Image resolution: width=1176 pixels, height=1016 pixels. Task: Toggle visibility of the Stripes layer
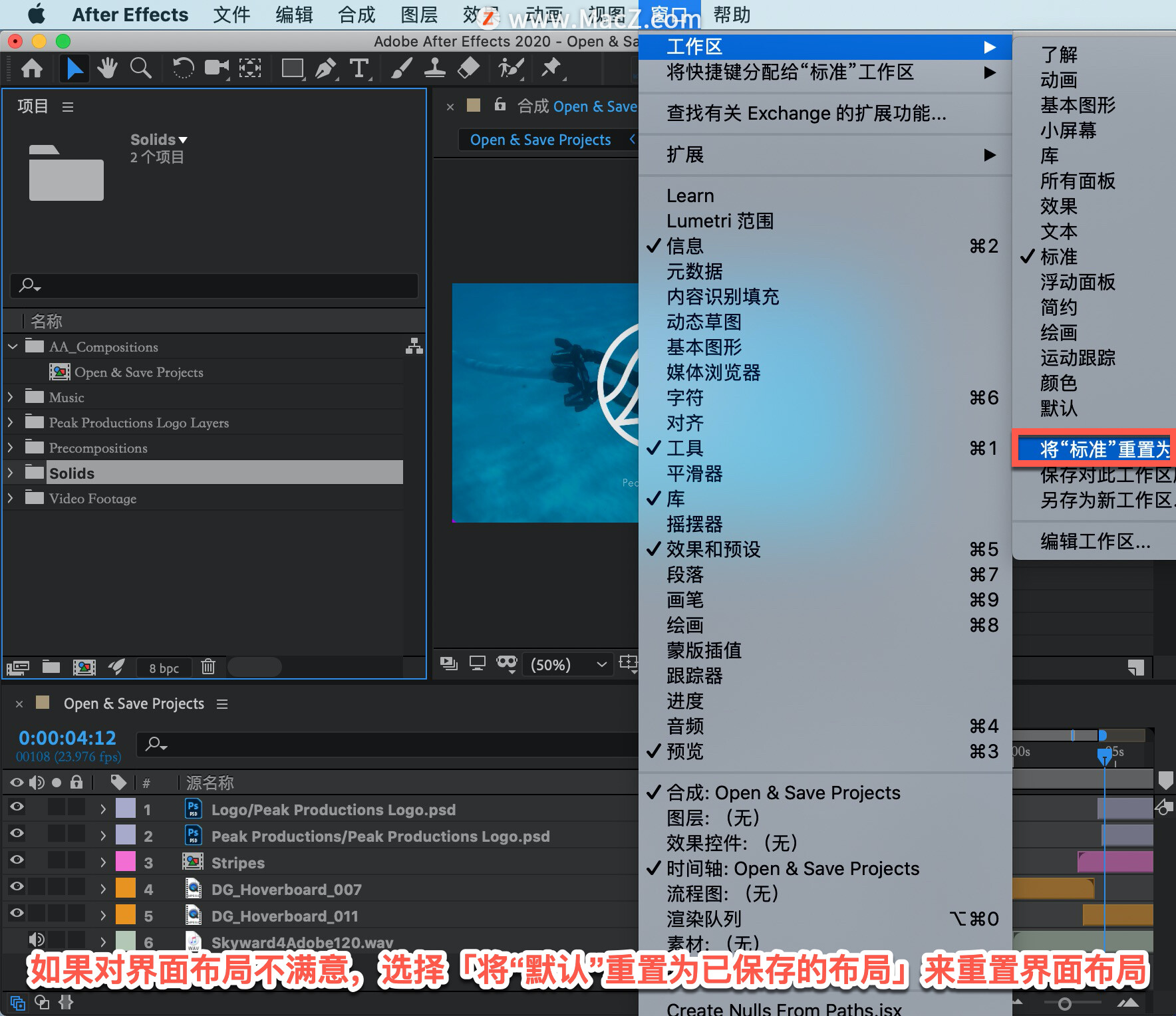pos(17,860)
